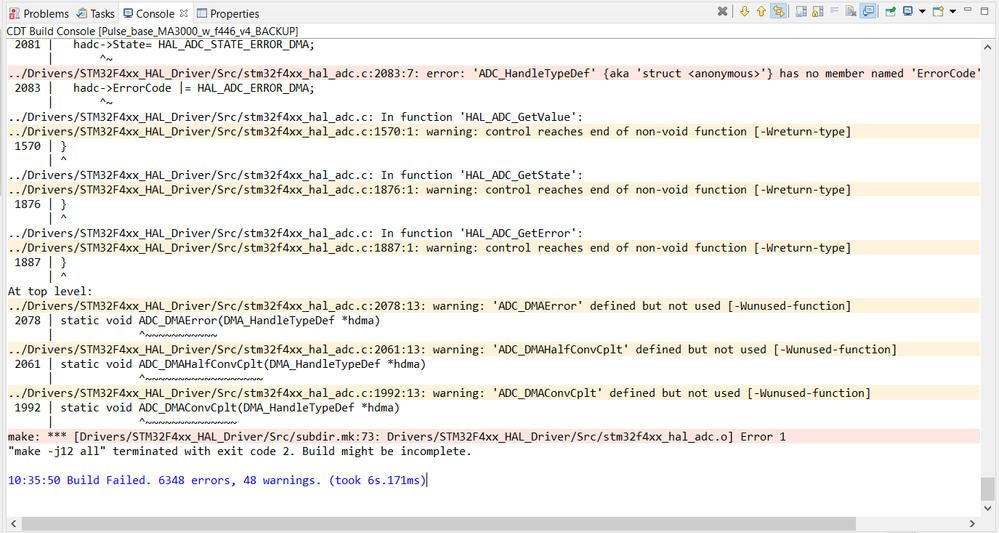Click the 'Build Failed. 6348 errors' summary line

[x=216, y=480]
